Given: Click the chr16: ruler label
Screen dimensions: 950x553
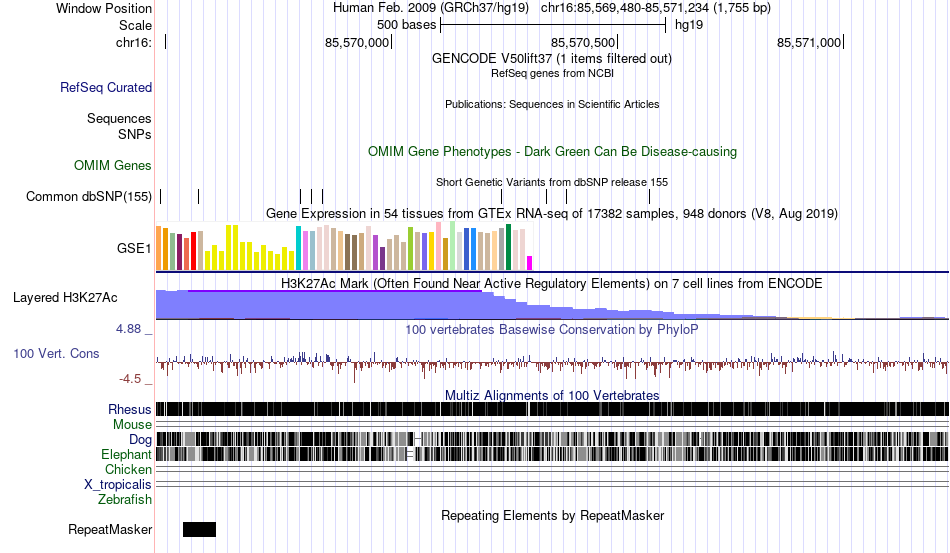Looking at the screenshot, I should (x=133, y=42).
